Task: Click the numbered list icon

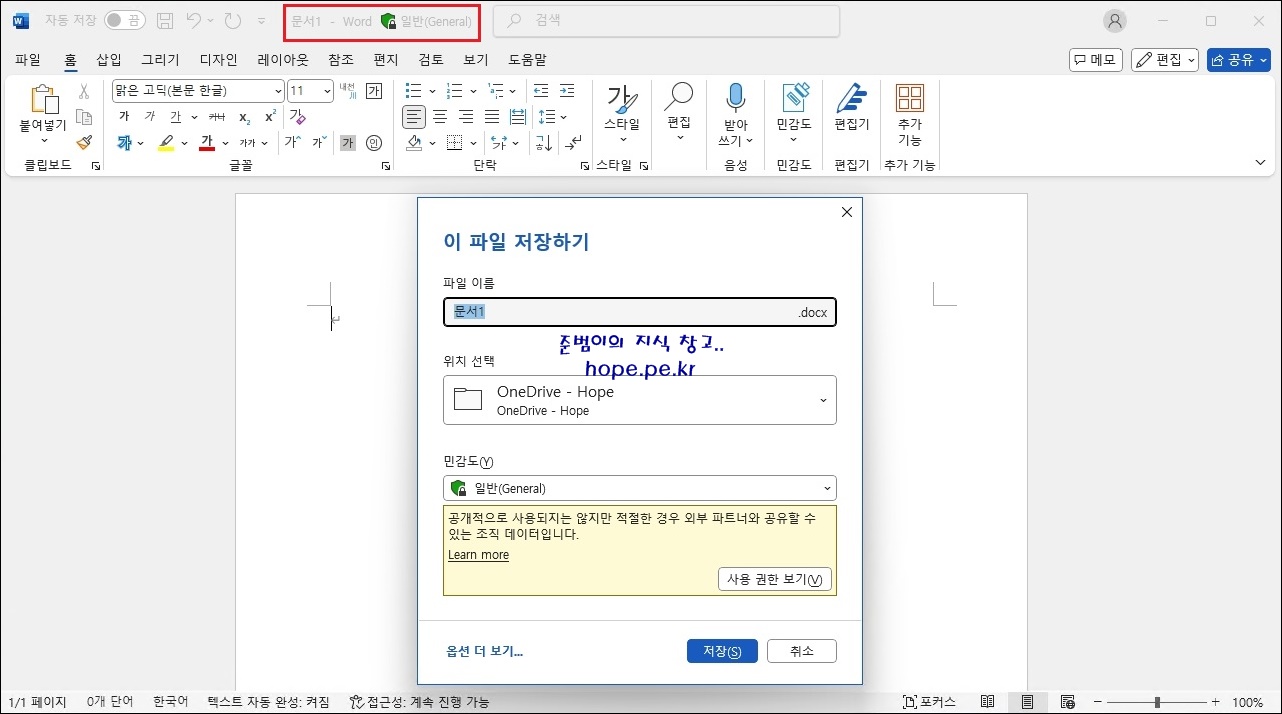Action: [454, 91]
